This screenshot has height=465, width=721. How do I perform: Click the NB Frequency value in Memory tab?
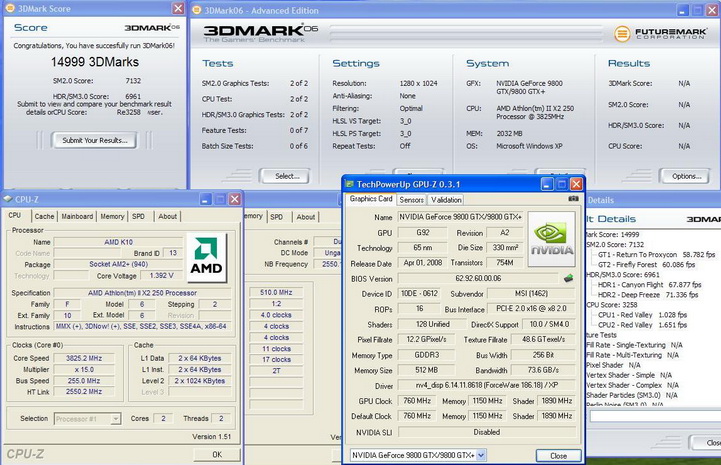coord(327,264)
